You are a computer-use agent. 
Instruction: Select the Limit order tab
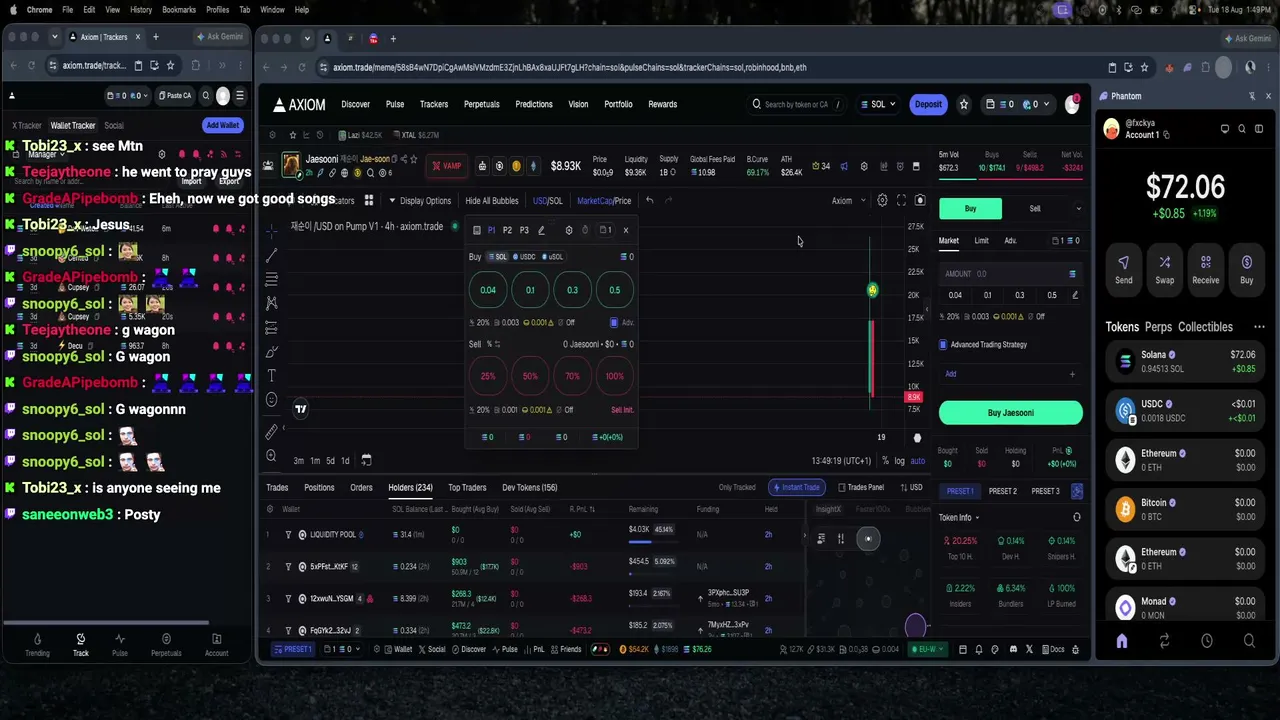[981, 240]
